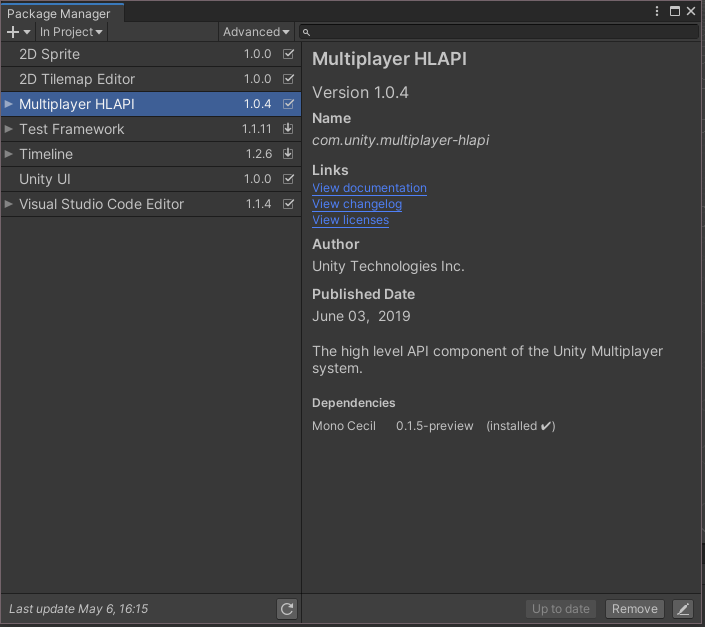The height and width of the screenshot is (627, 705).
Task: Select the 2D Tilemap Editor package
Action: (151, 79)
